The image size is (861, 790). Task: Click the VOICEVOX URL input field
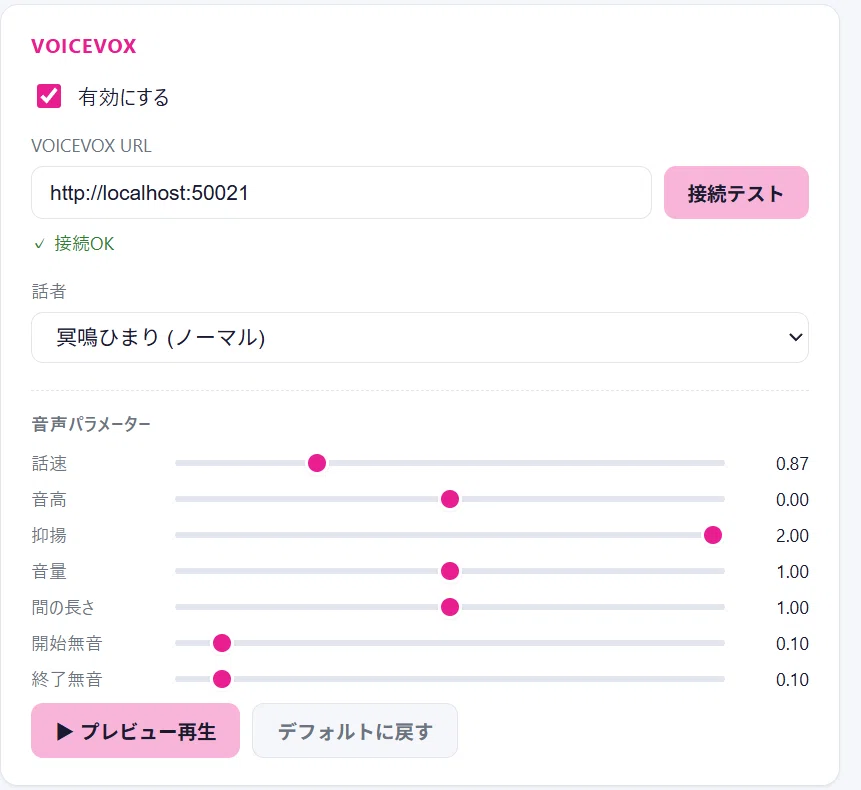point(341,193)
